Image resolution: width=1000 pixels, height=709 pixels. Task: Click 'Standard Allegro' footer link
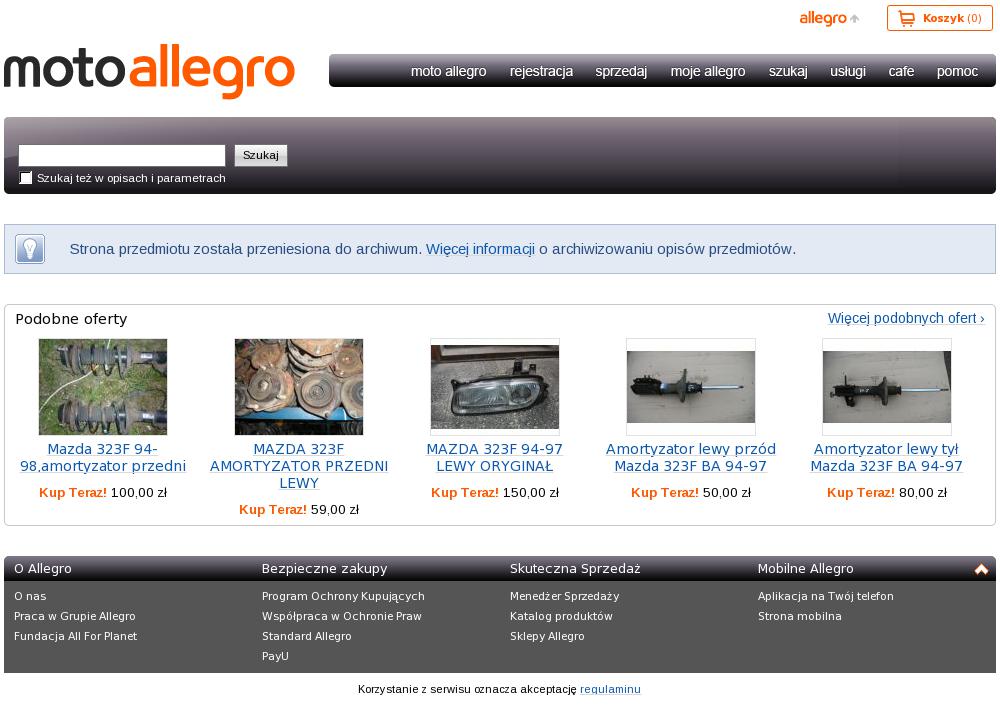pos(307,636)
